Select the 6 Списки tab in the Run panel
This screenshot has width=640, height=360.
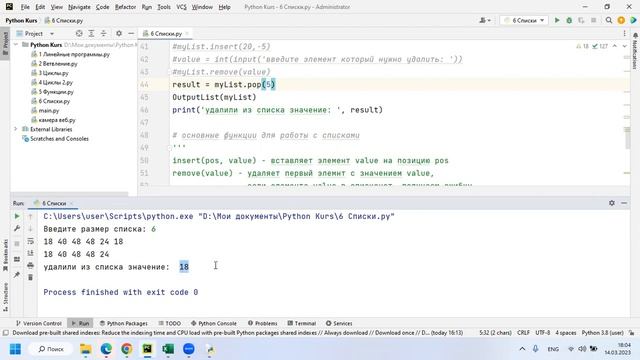click(x=53, y=203)
